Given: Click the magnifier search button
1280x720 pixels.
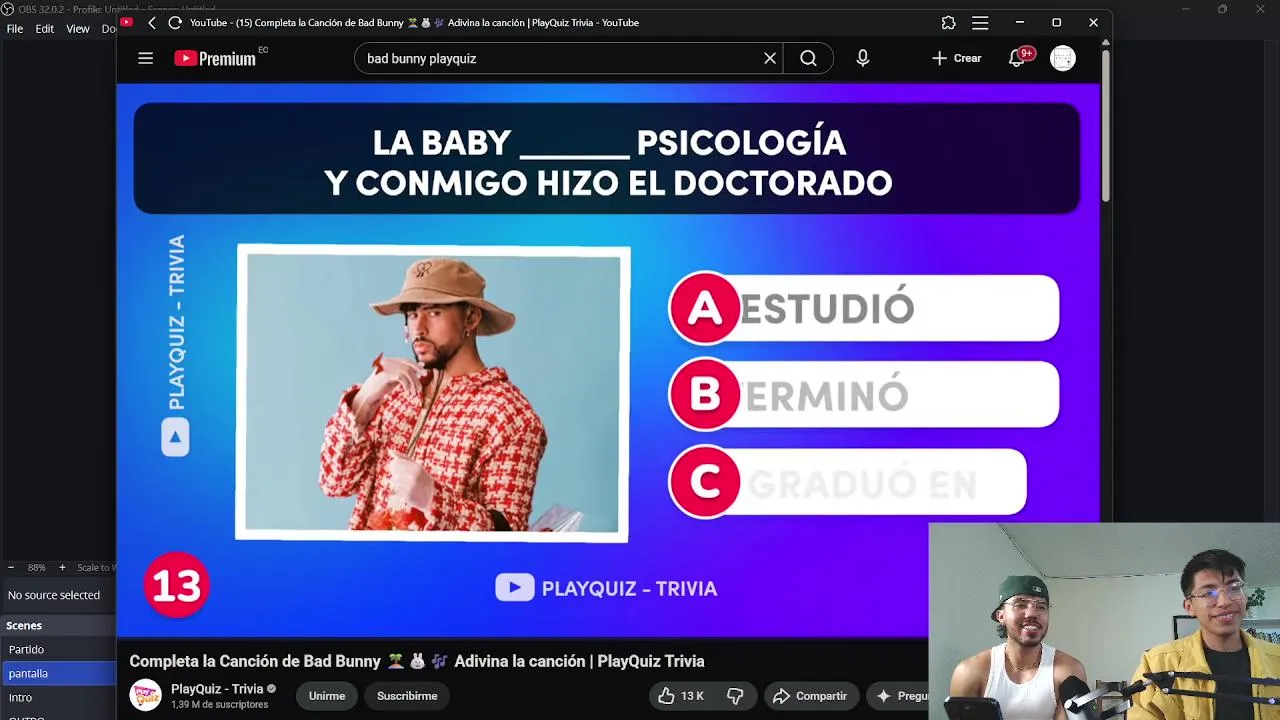Looking at the screenshot, I should coord(808,58).
